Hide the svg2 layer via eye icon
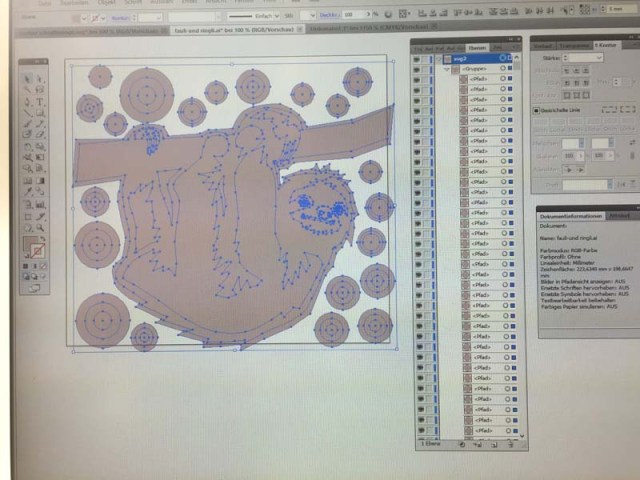Image resolution: width=640 pixels, height=480 pixels. point(418,60)
